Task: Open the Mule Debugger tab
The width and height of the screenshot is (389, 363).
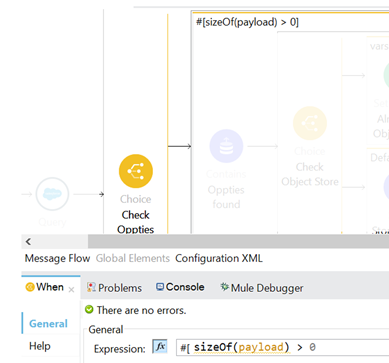Action: pyautogui.click(x=262, y=288)
